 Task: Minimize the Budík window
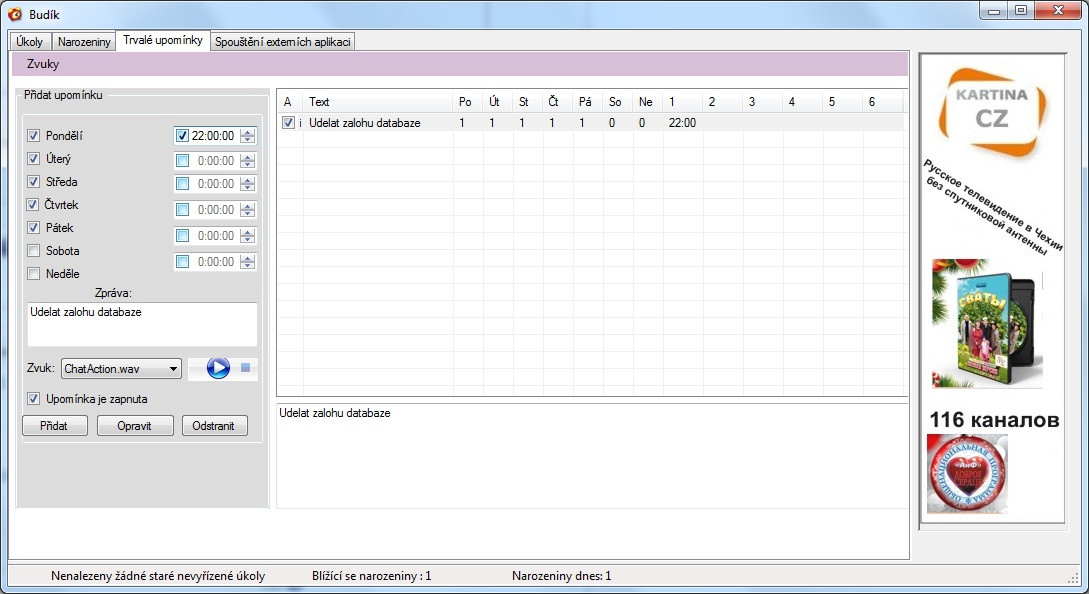(994, 10)
